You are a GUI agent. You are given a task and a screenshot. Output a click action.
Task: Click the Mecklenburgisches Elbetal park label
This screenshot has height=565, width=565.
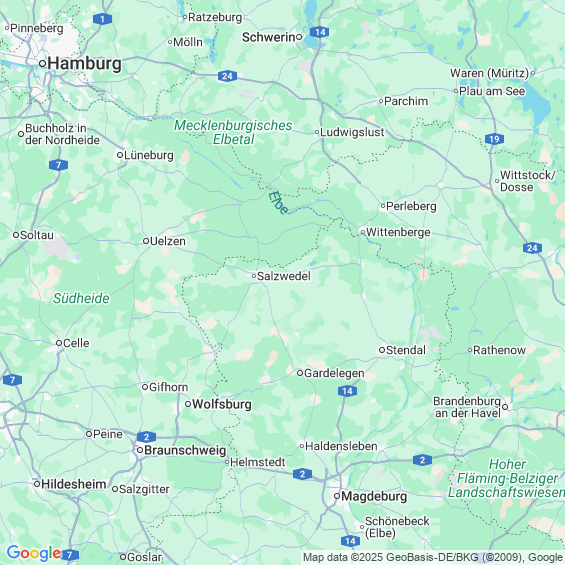[233, 132]
